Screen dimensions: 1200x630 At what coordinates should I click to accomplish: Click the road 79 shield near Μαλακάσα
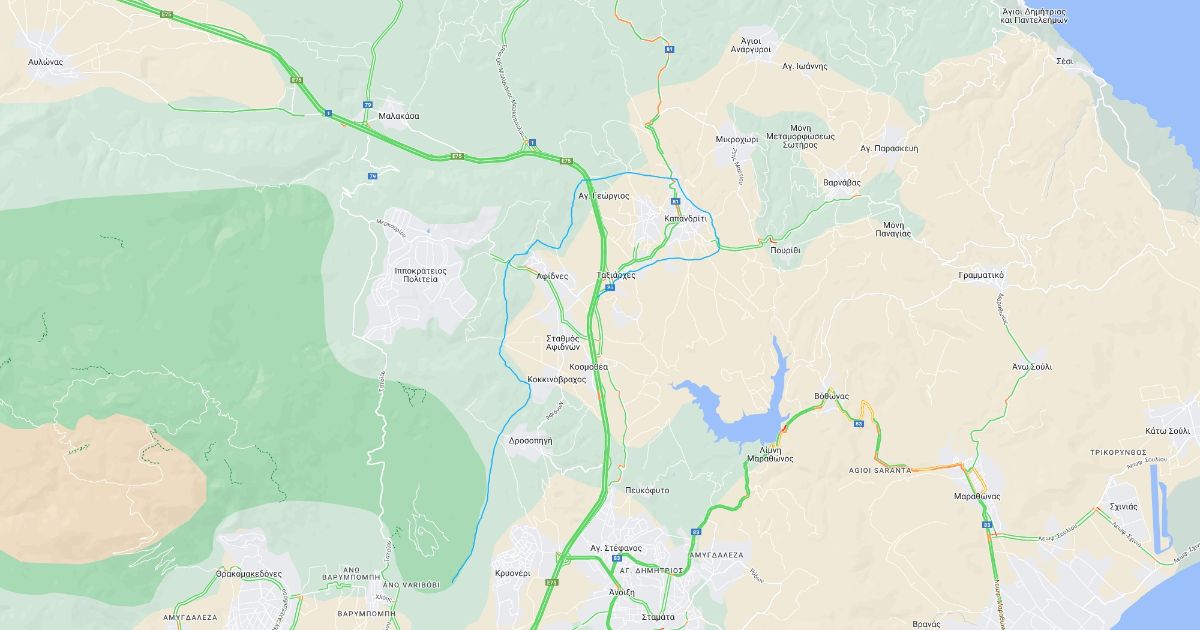pyautogui.click(x=368, y=105)
